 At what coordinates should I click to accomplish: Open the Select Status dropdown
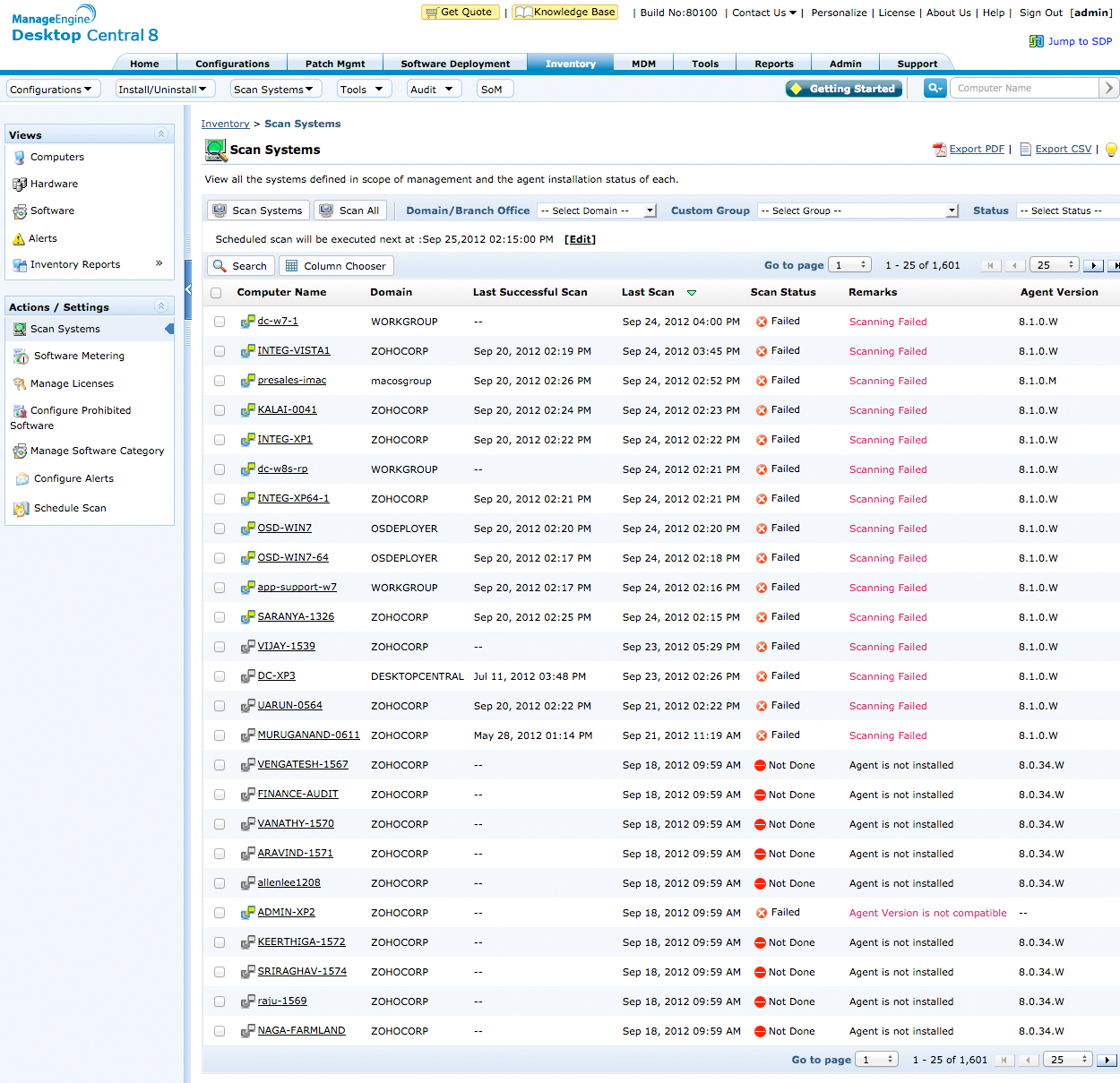[x=1068, y=211]
